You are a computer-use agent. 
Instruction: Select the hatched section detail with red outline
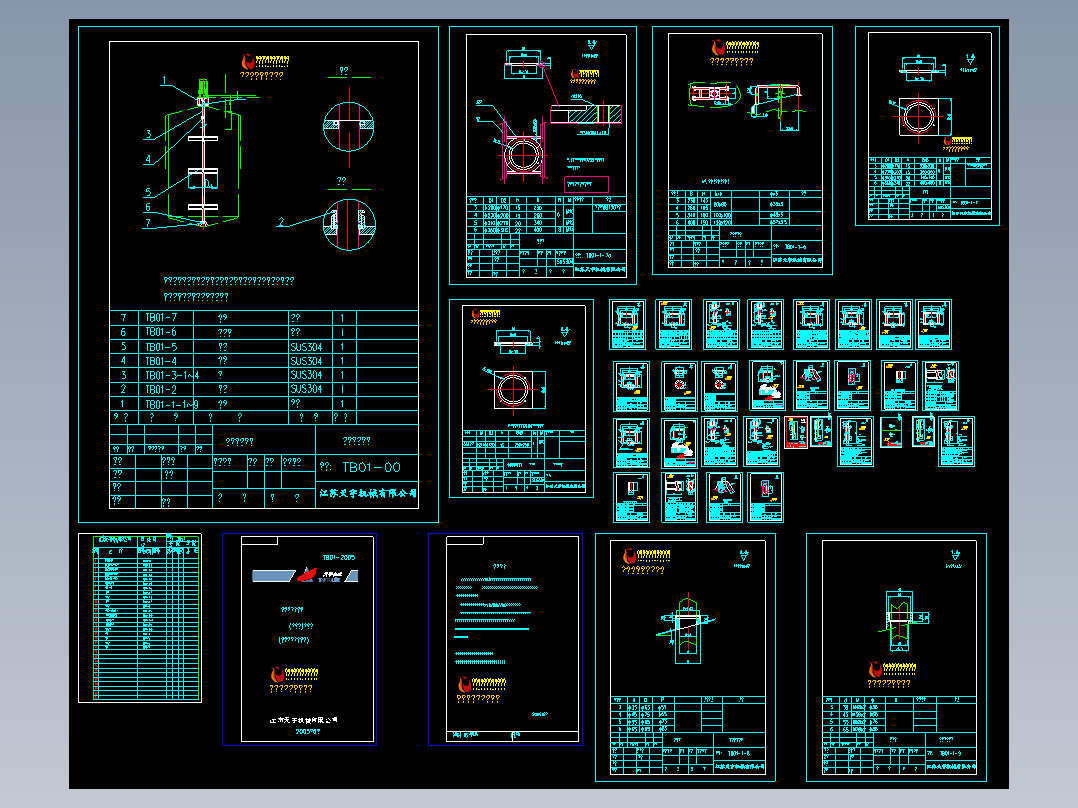point(586,114)
